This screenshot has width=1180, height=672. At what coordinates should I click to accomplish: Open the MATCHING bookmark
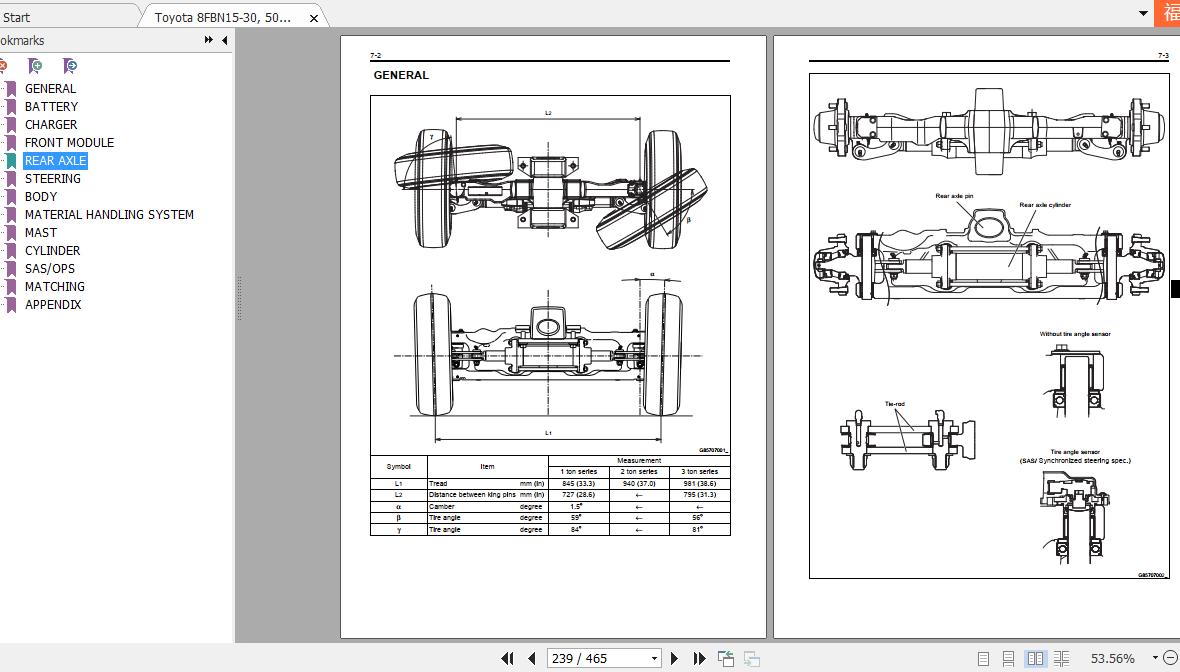(55, 287)
